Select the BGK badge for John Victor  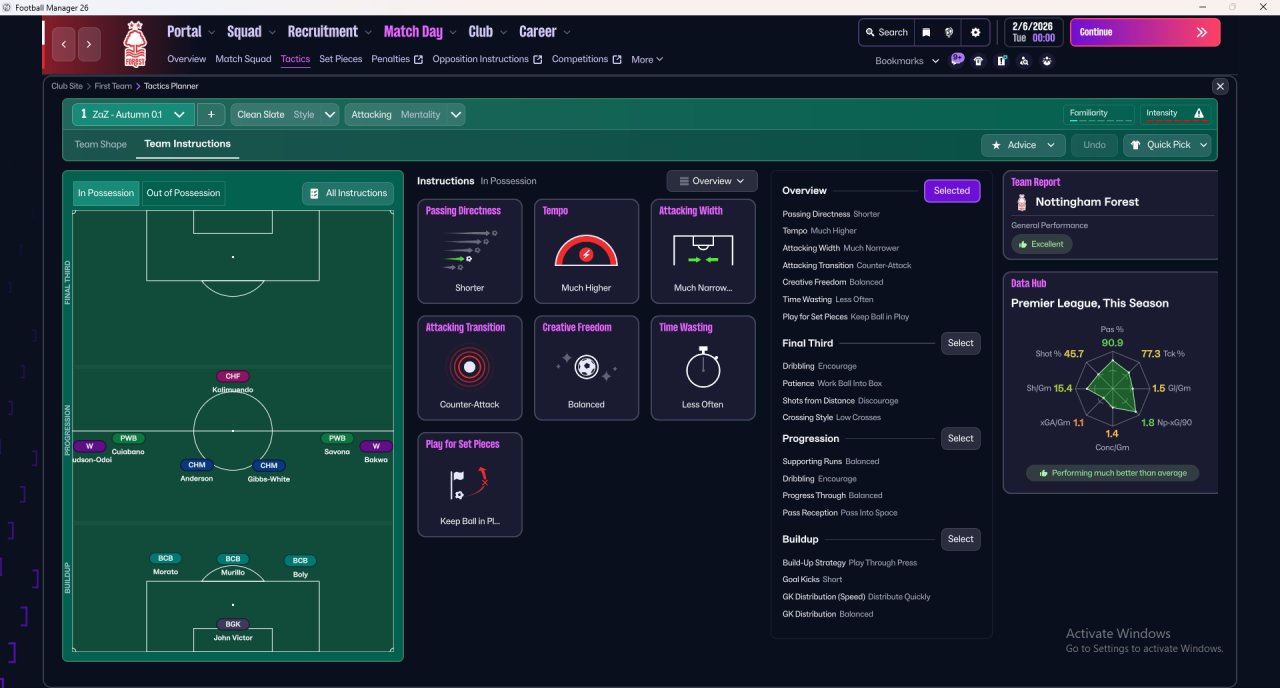pyautogui.click(x=232, y=624)
